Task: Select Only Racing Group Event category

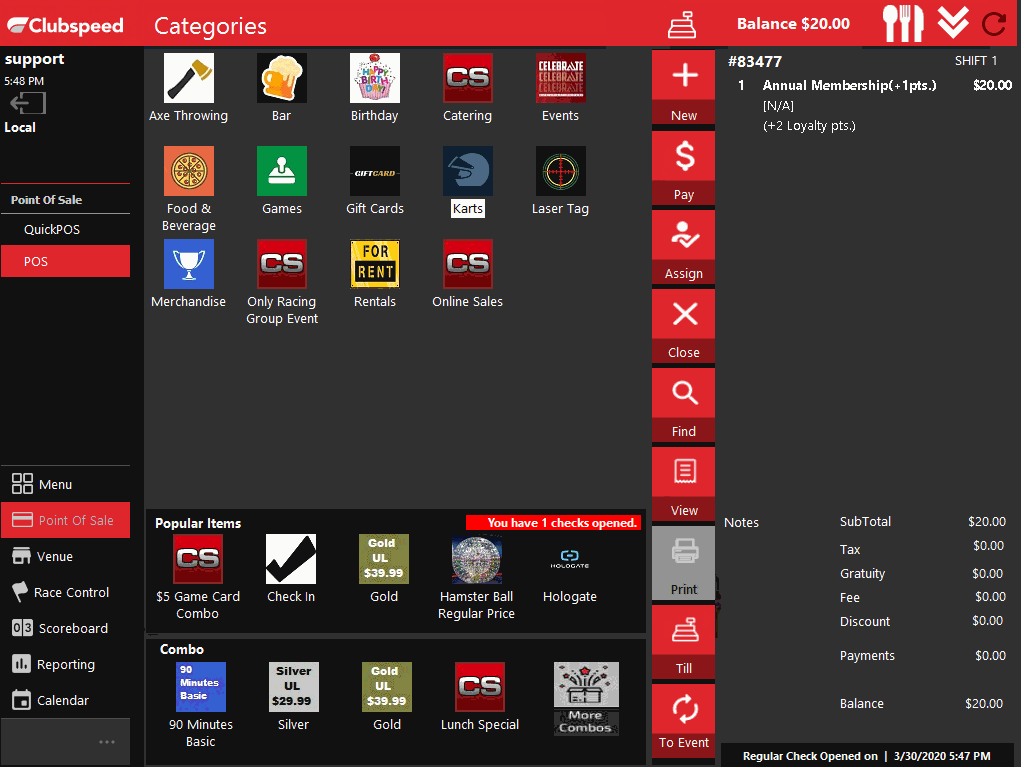Action: (281, 282)
